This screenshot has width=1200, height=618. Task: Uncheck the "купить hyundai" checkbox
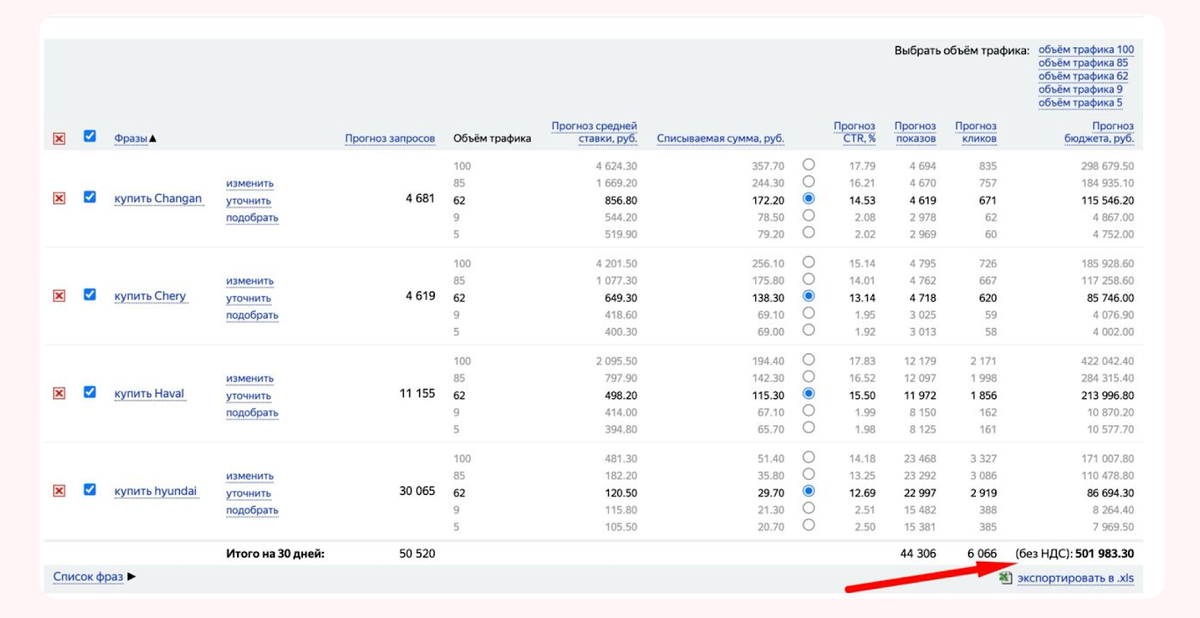tap(90, 489)
